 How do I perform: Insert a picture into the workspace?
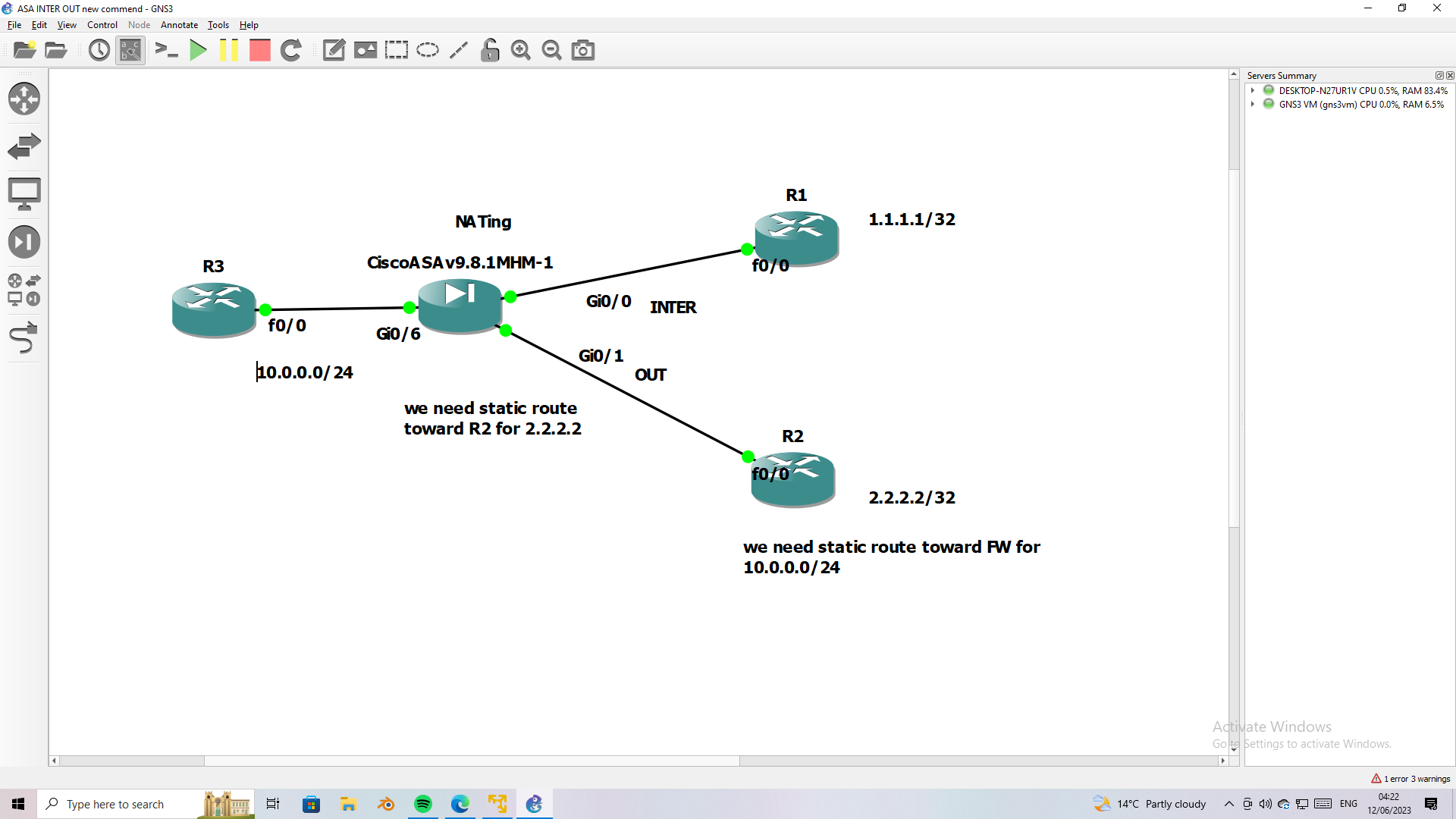click(366, 50)
